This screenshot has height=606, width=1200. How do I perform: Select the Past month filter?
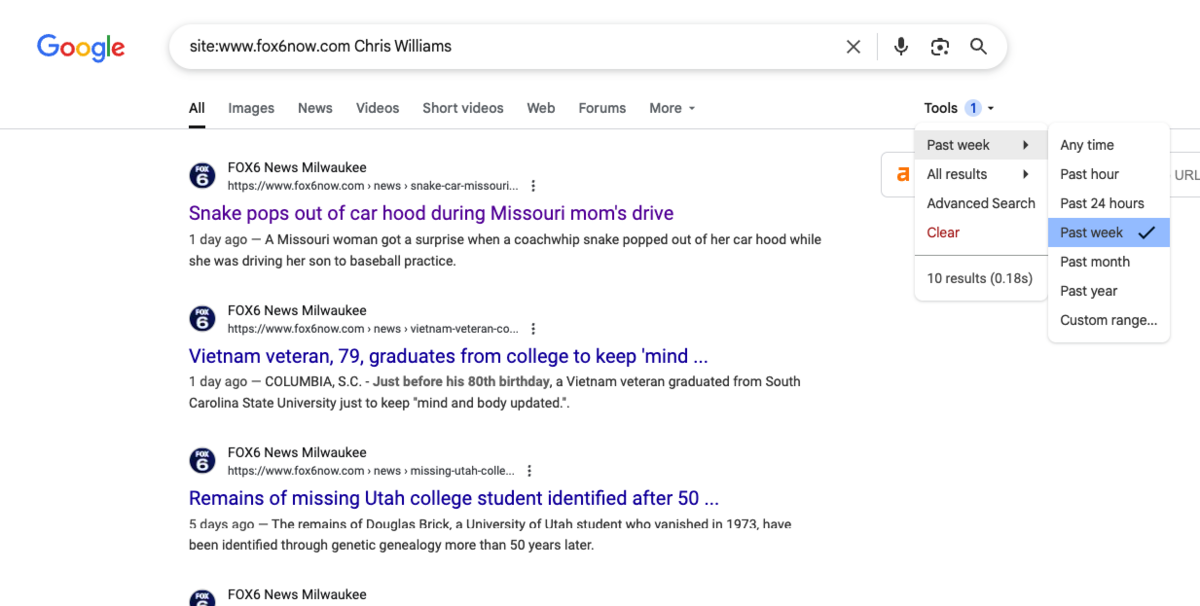(1095, 261)
